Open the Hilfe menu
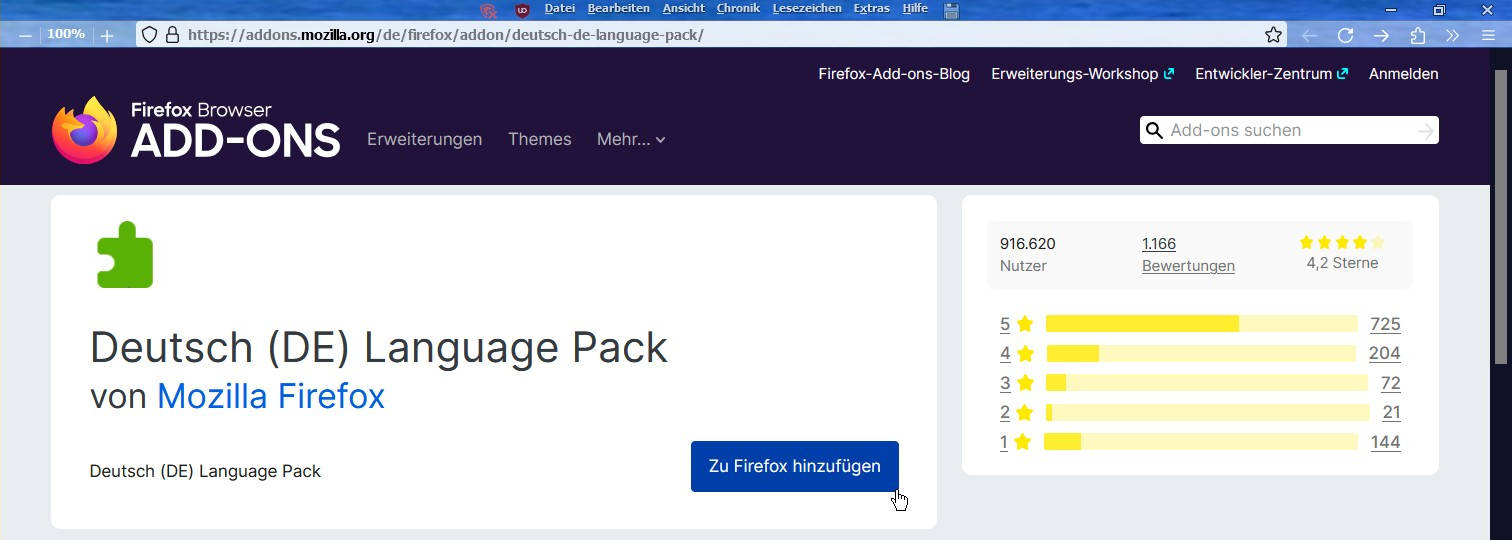 (915, 9)
